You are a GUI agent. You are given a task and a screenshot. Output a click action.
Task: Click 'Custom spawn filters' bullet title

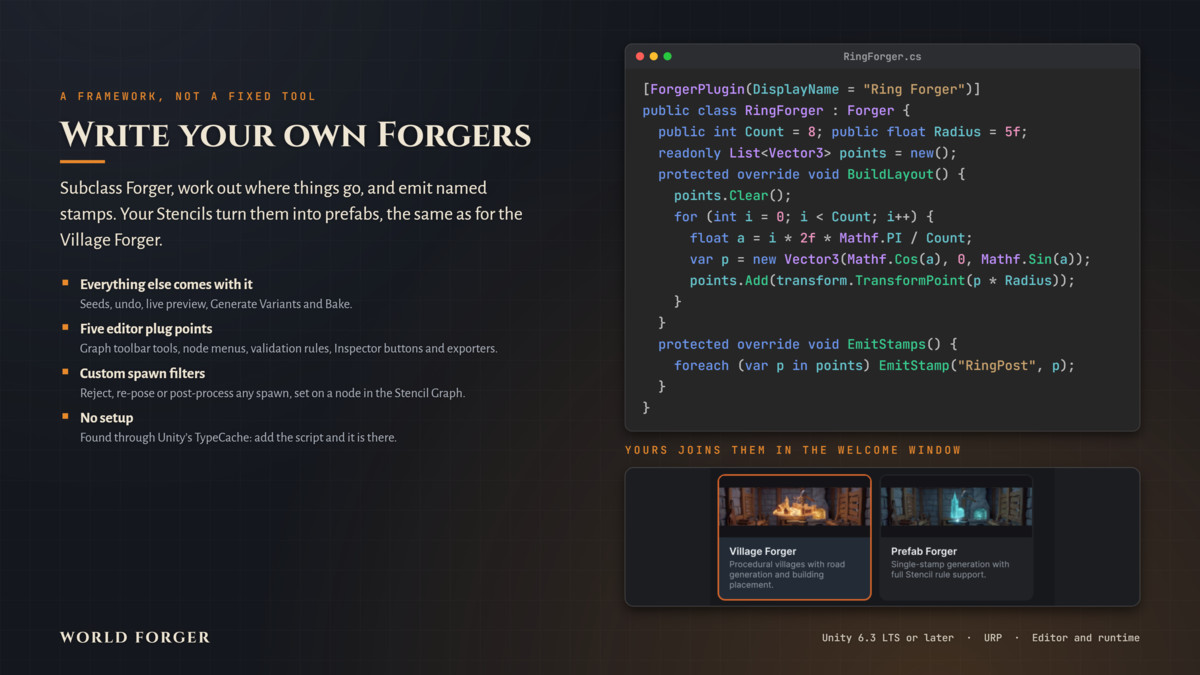[143, 373]
